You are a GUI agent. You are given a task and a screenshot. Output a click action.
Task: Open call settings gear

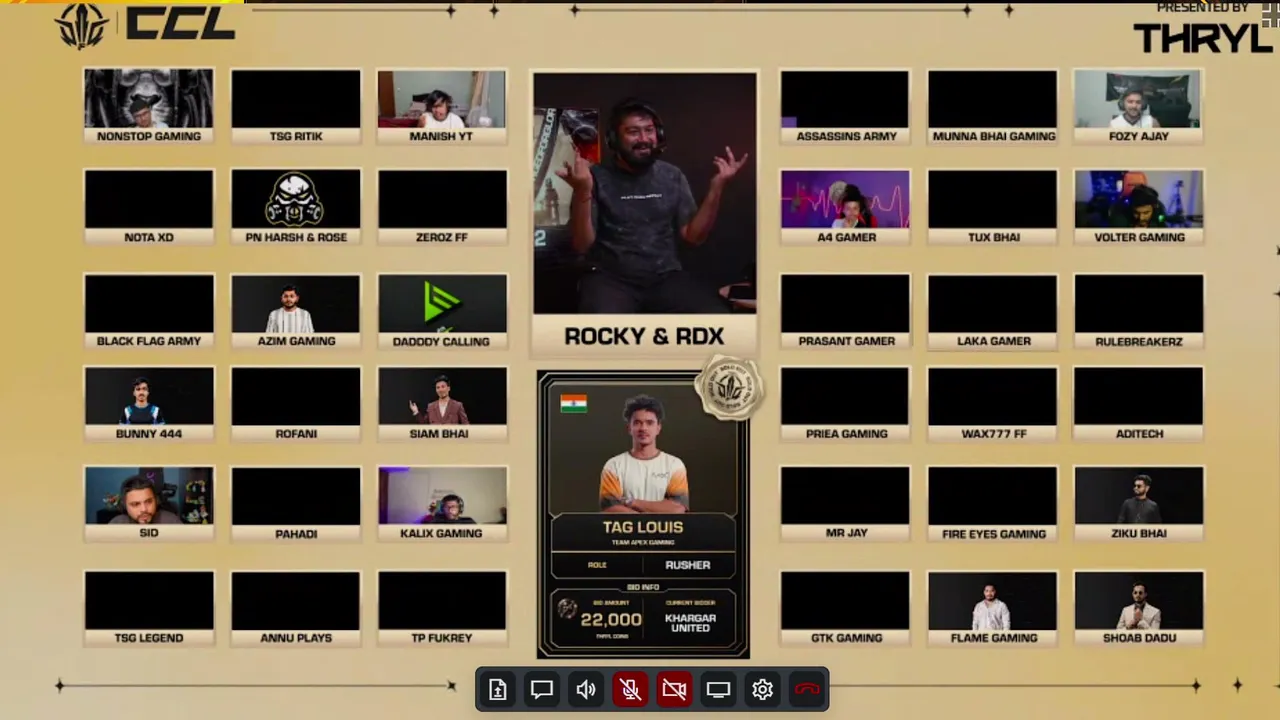click(762, 689)
